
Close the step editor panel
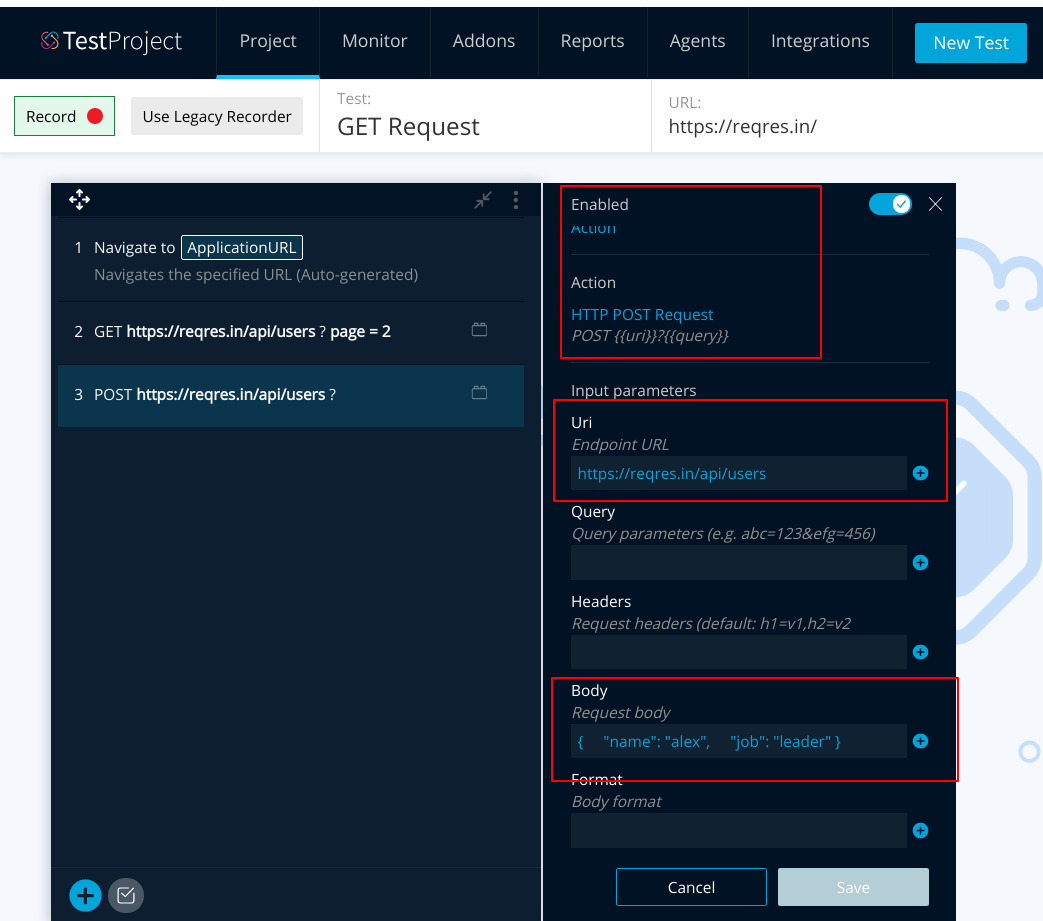coord(935,204)
